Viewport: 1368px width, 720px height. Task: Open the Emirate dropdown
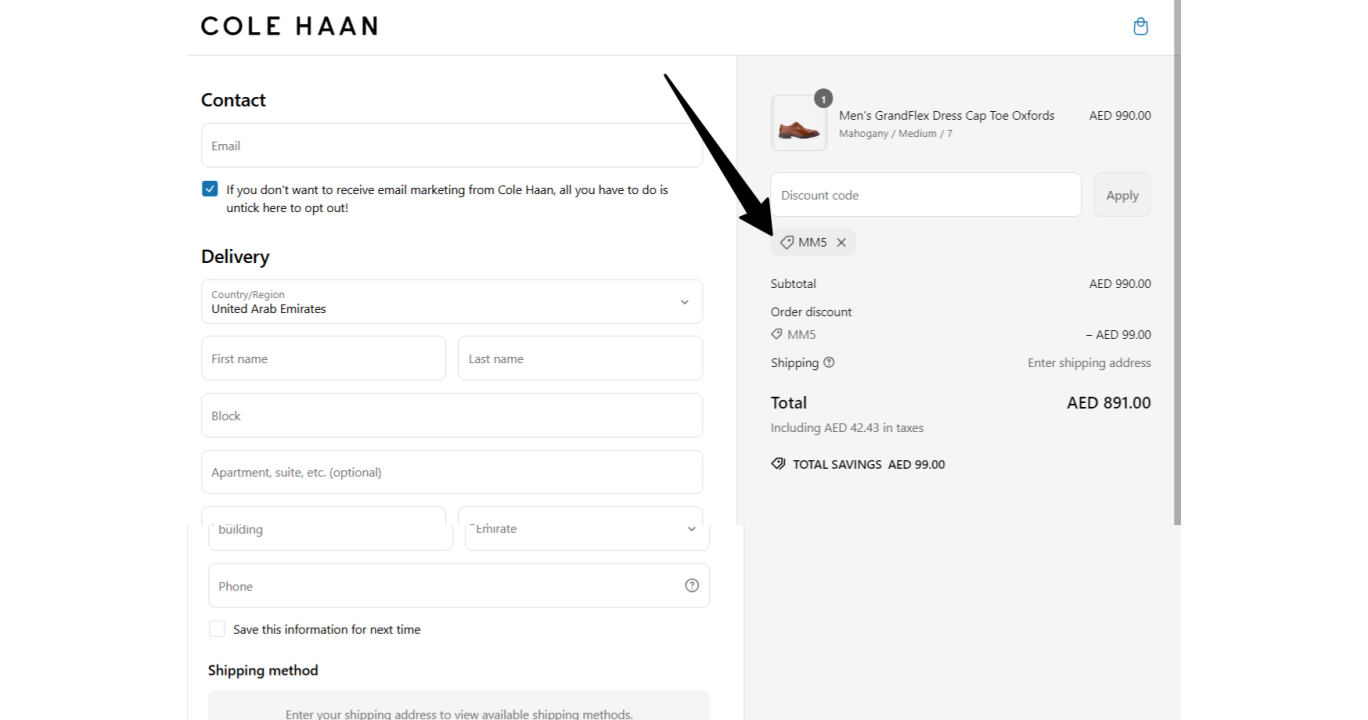click(587, 529)
